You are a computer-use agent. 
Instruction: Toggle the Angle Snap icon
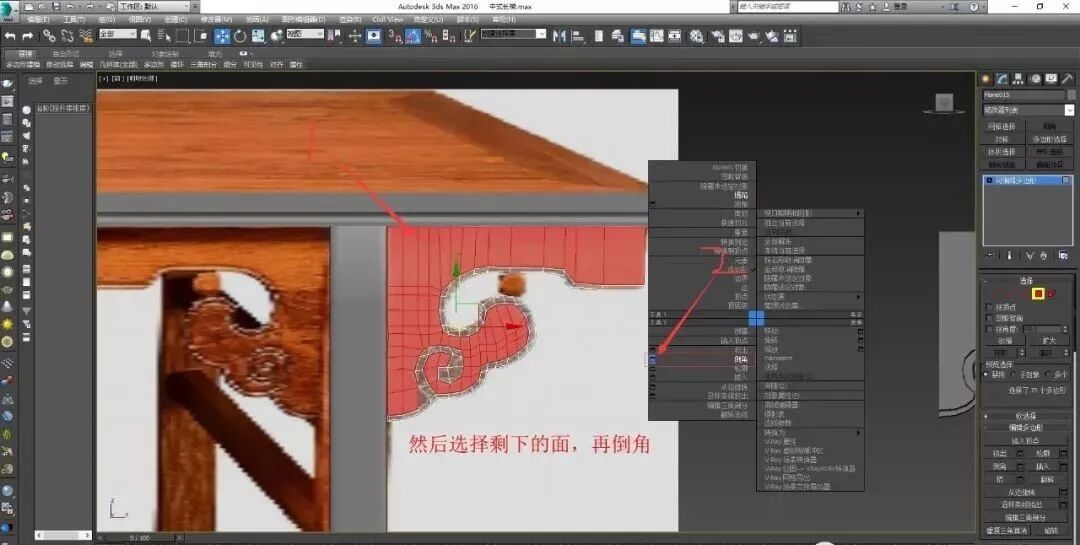point(413,36)
